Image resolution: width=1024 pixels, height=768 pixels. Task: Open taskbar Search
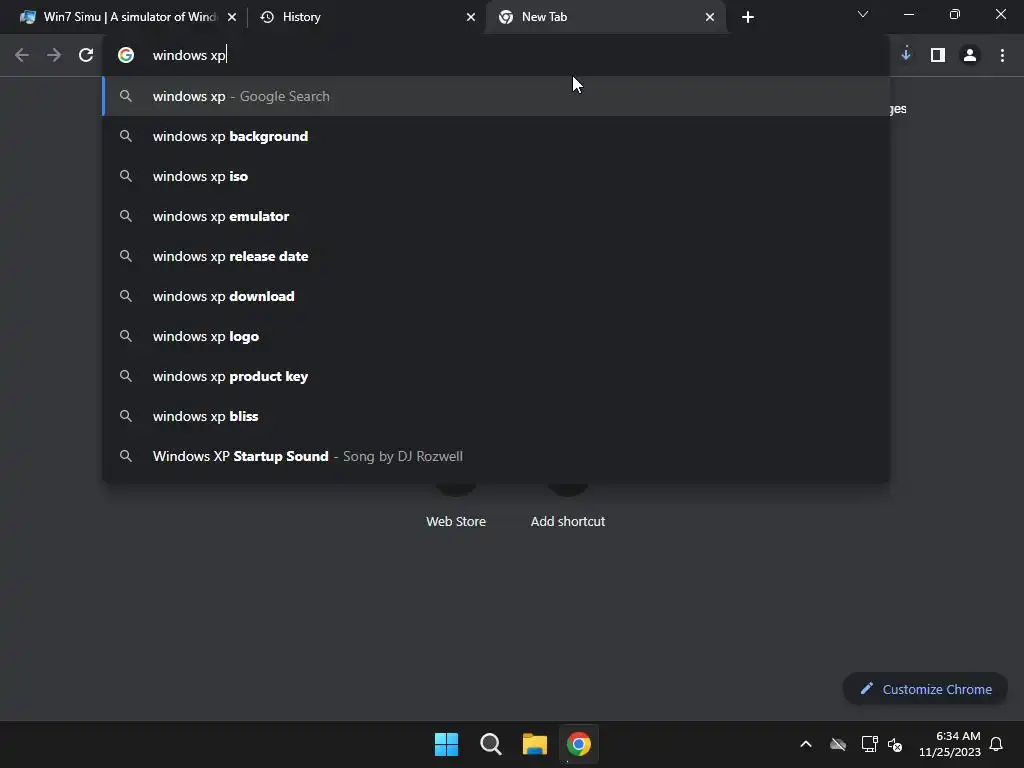pos(490,744)
